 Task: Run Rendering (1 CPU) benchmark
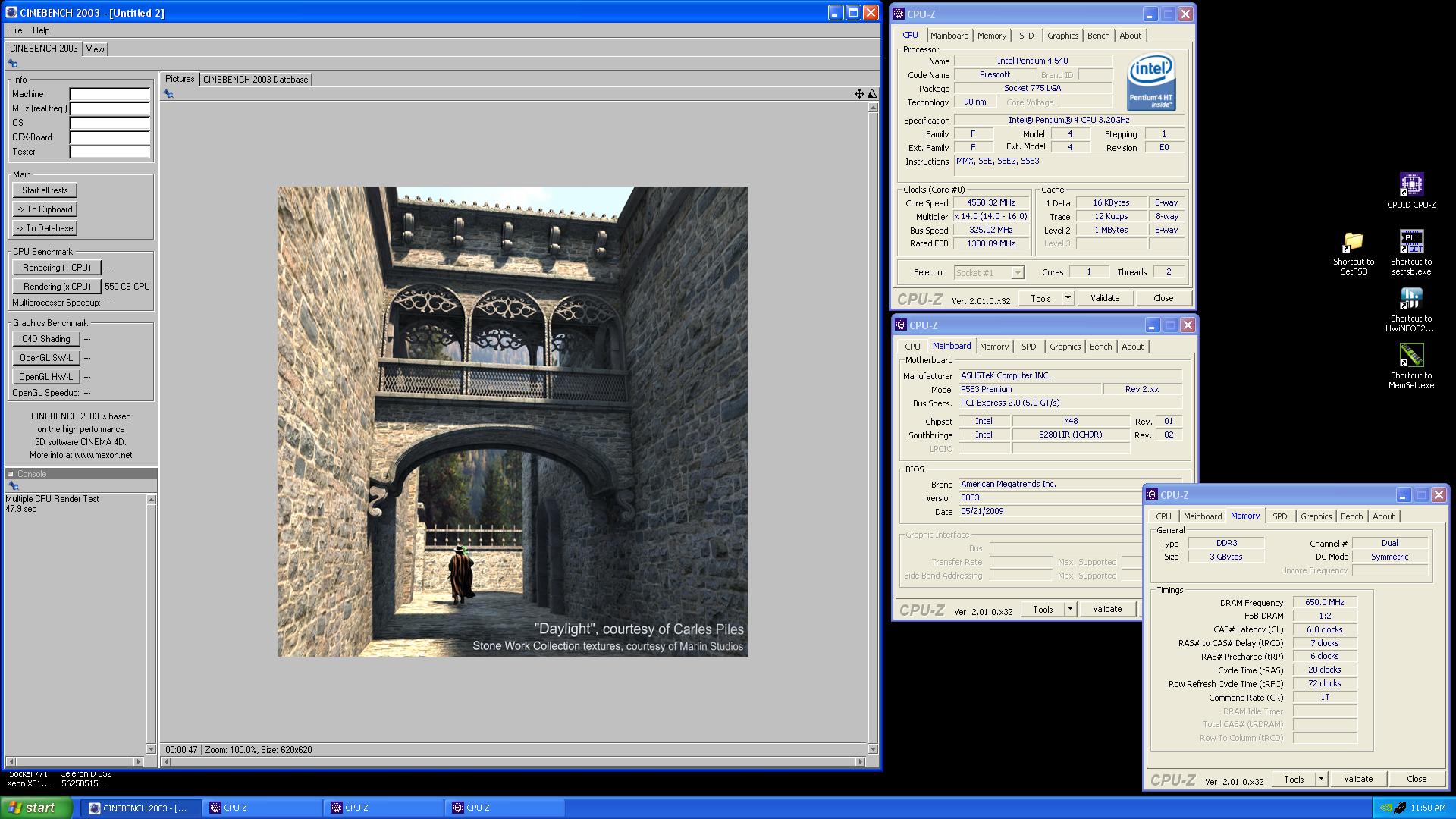click(x=57, y=268)
